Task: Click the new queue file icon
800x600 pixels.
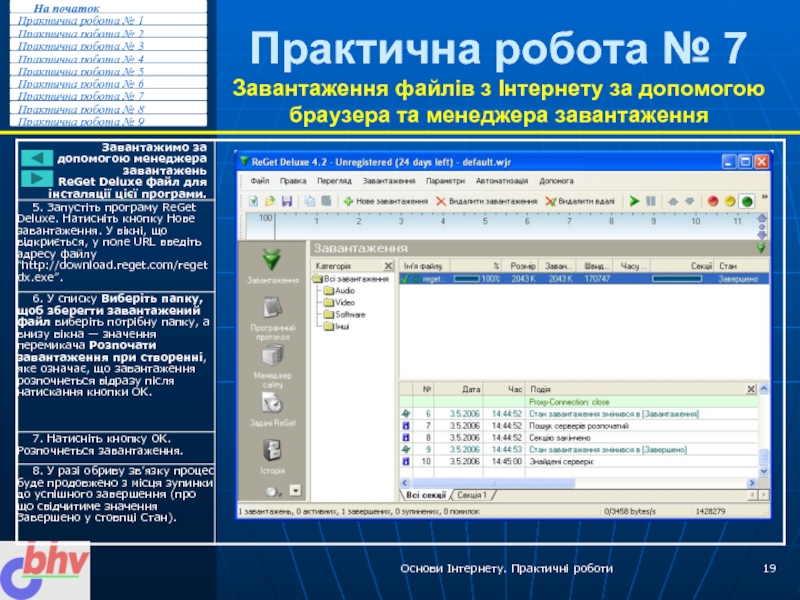Action: pyautogui.click(x=253, y=202)
